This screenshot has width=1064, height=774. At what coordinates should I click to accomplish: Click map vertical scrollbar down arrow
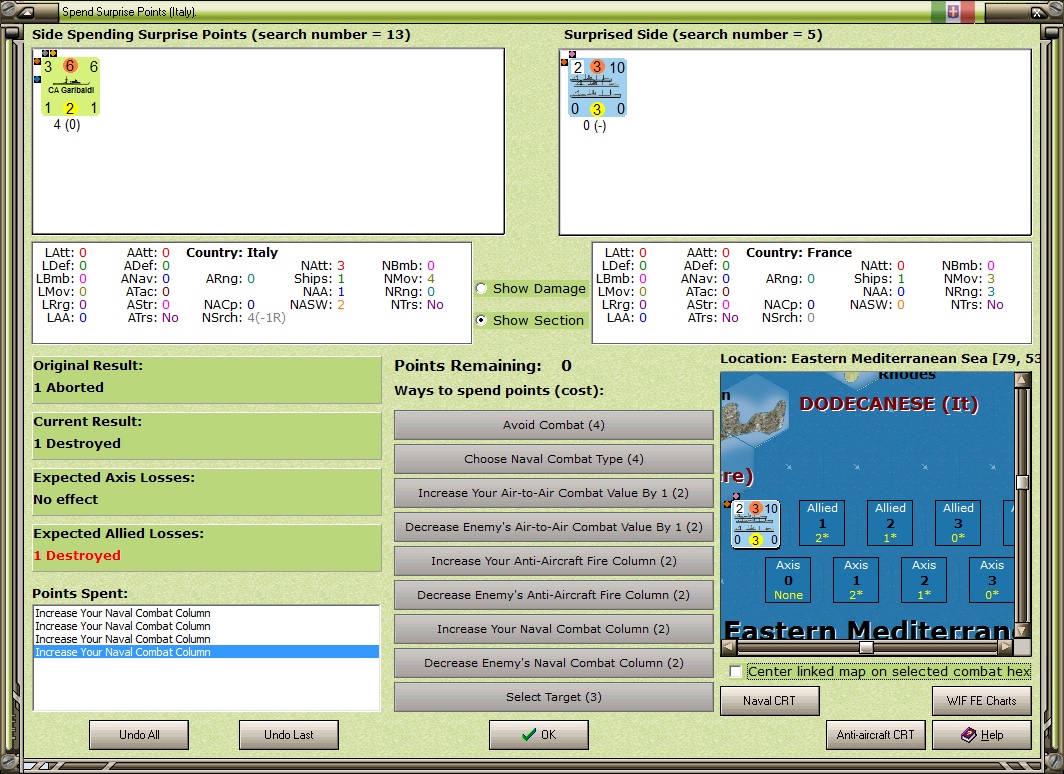click(1022, 630)
